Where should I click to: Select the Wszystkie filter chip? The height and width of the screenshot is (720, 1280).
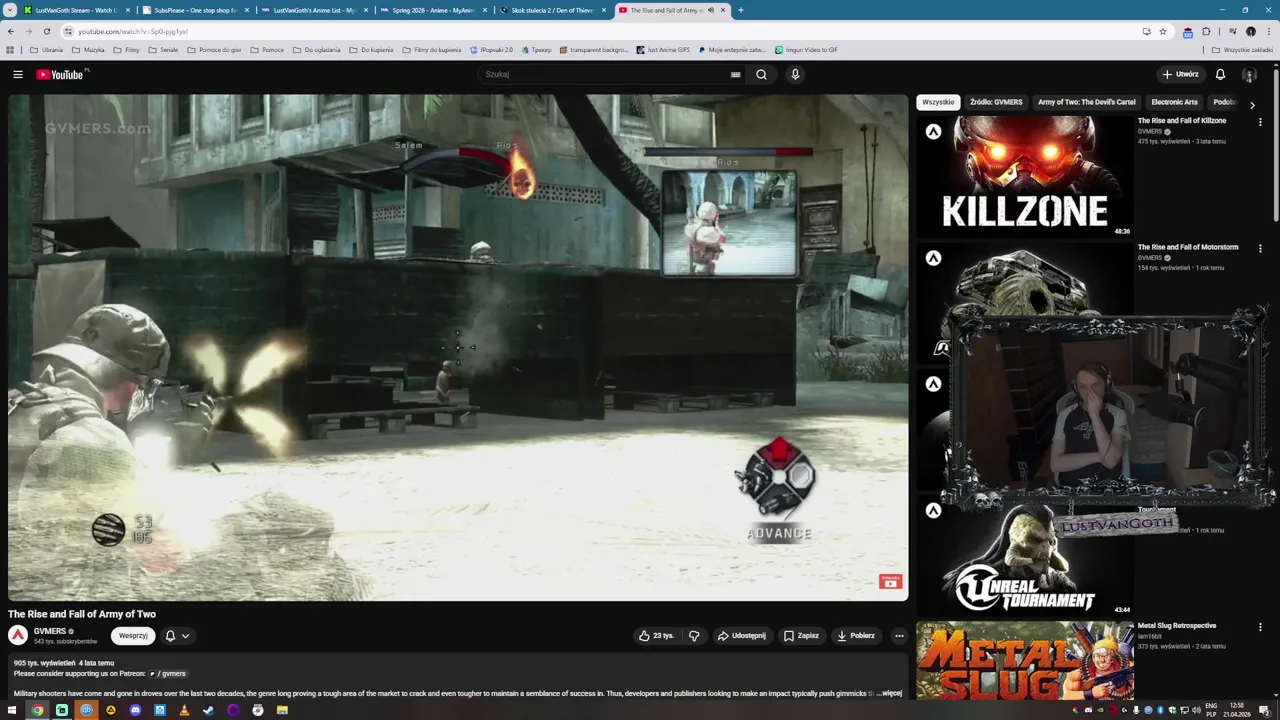pyautogui.click(x=938, y=102)
